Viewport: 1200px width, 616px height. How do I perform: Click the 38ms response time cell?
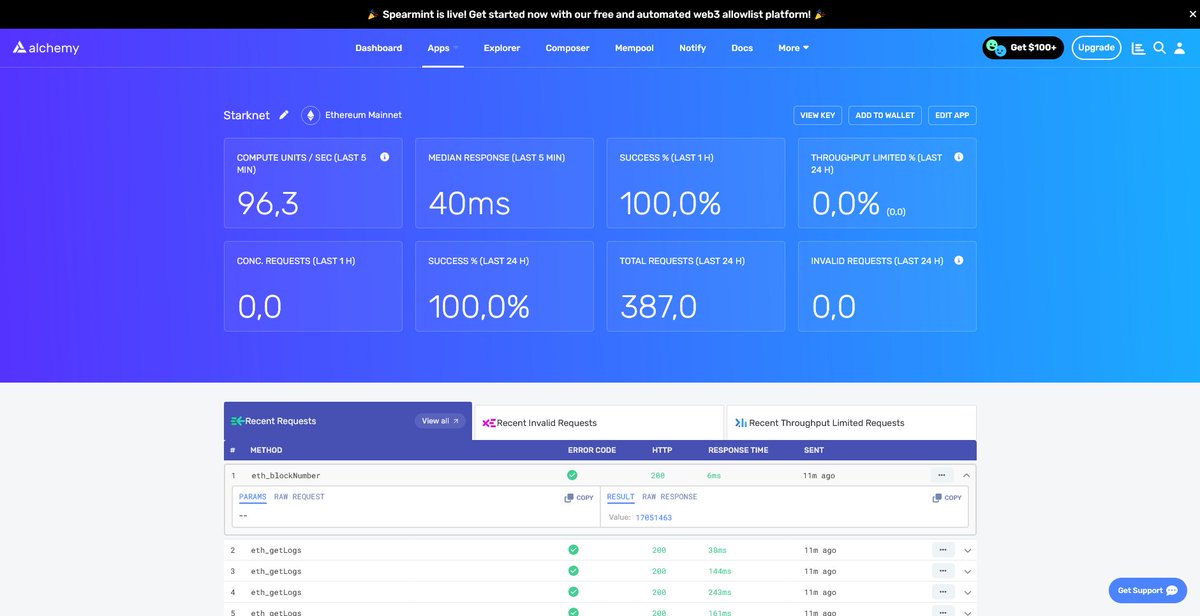point(717,550)
